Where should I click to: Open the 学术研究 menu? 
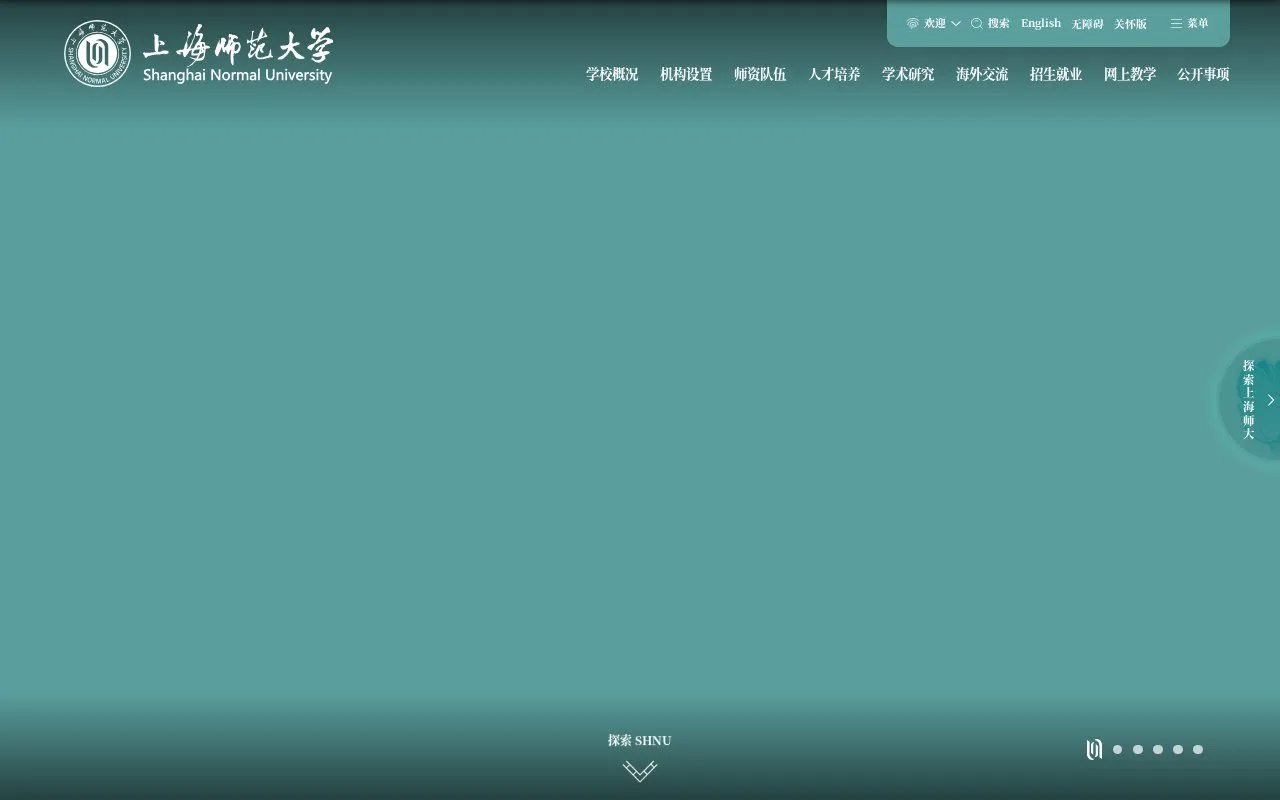(908, 74)
